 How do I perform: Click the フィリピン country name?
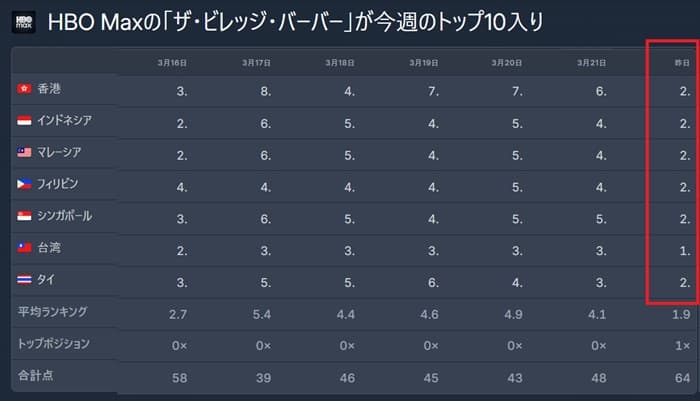point(58,185)
